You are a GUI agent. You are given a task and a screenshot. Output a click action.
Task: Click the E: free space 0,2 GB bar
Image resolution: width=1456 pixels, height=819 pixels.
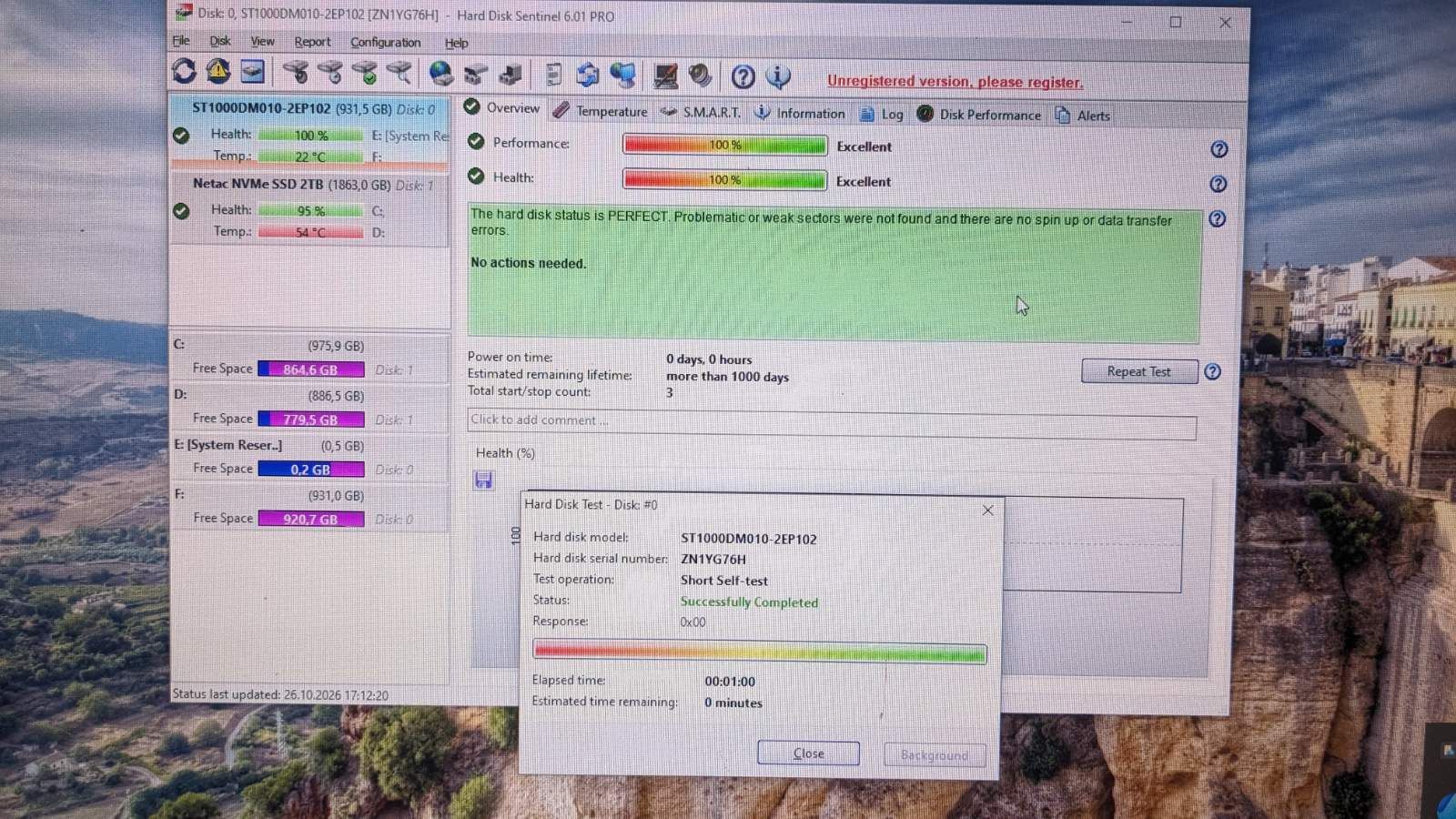pos(311,470)
